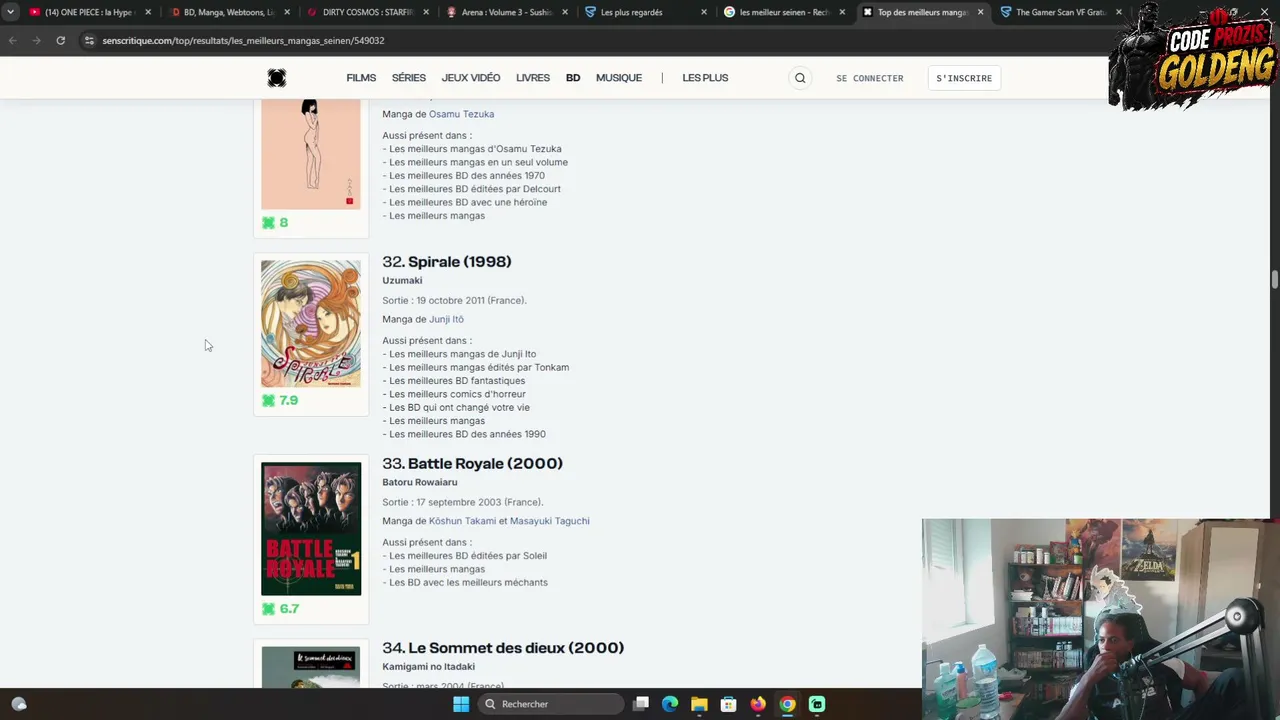
Task: Click SE CONNECTER to log in
Action: [870, 78]
